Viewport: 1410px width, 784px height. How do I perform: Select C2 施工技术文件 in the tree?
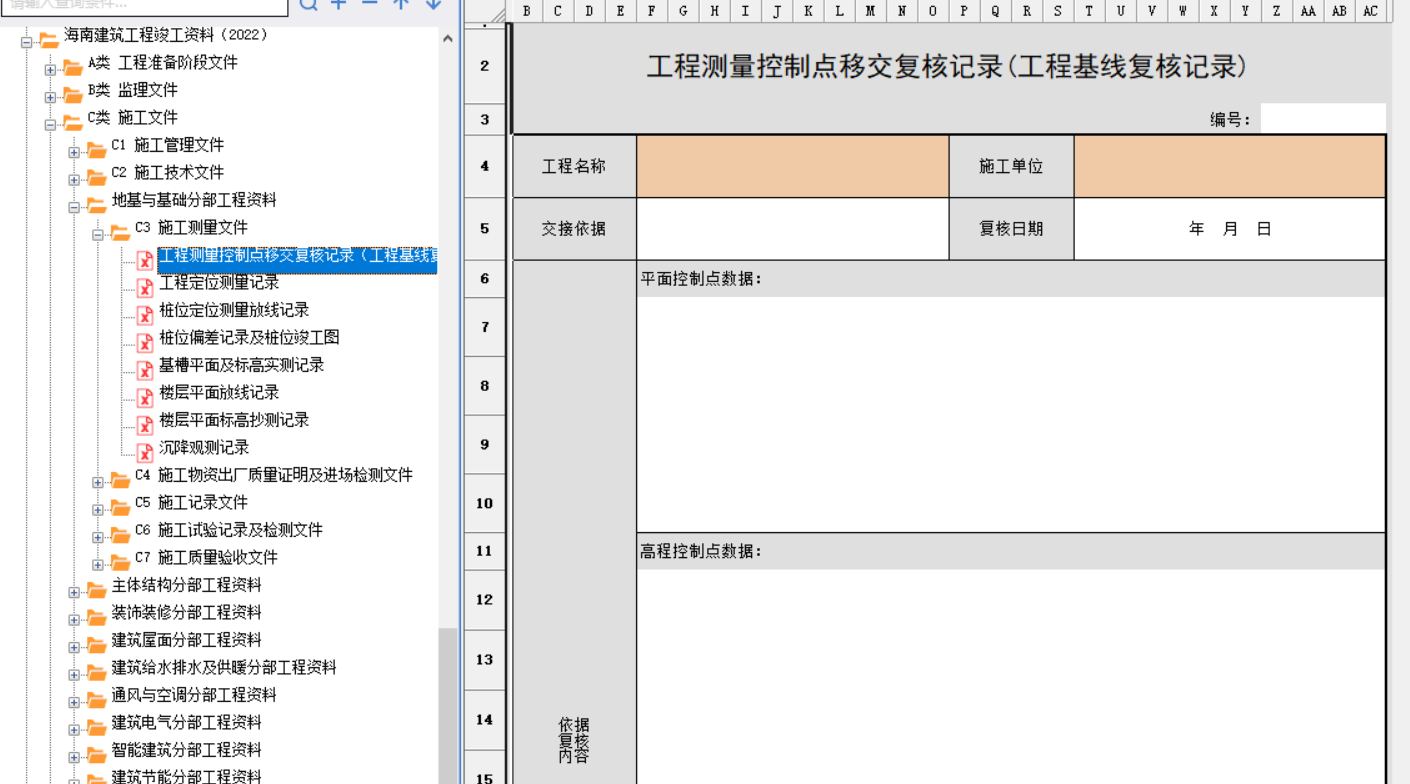pos(168,172)
